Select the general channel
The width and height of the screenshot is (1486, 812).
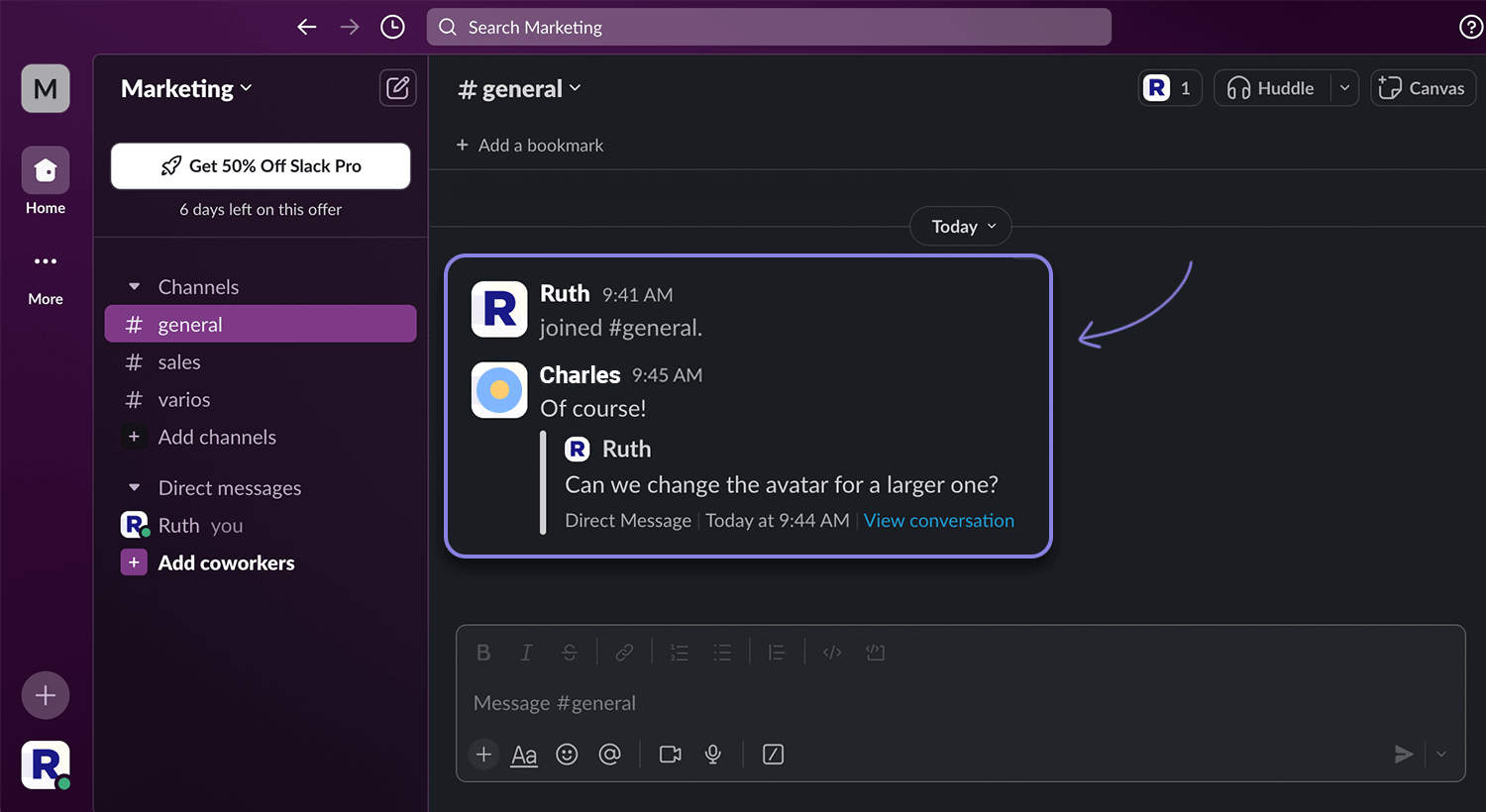(261, 325)
